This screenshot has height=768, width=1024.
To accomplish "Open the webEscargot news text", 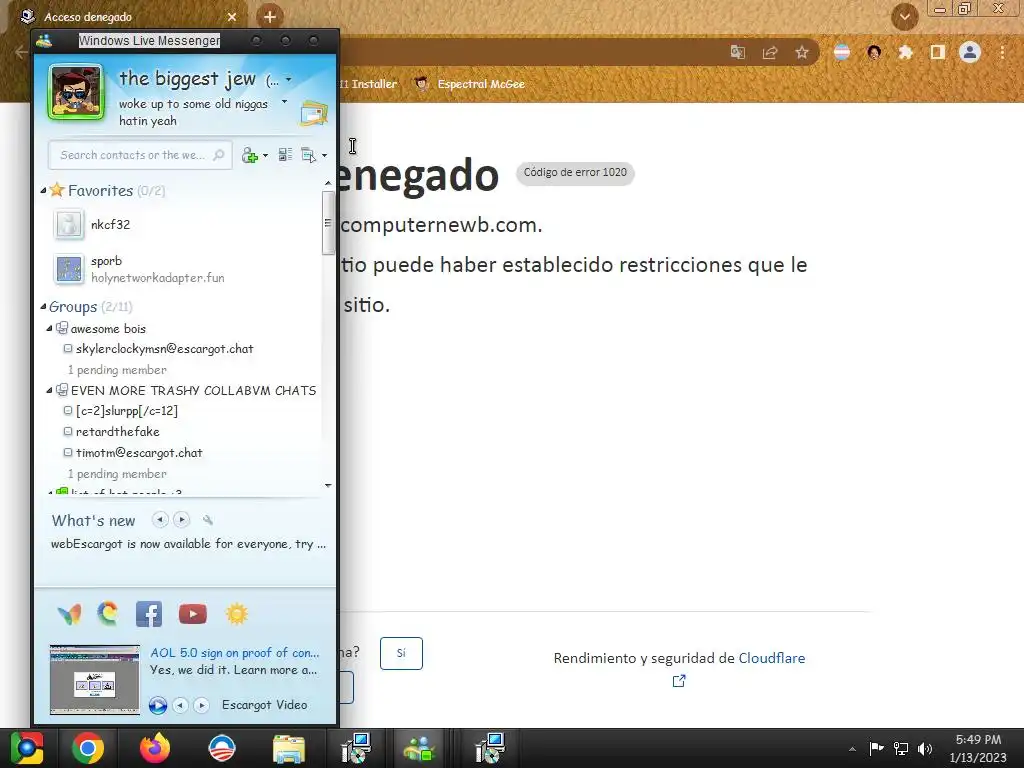I will (188, 544).
